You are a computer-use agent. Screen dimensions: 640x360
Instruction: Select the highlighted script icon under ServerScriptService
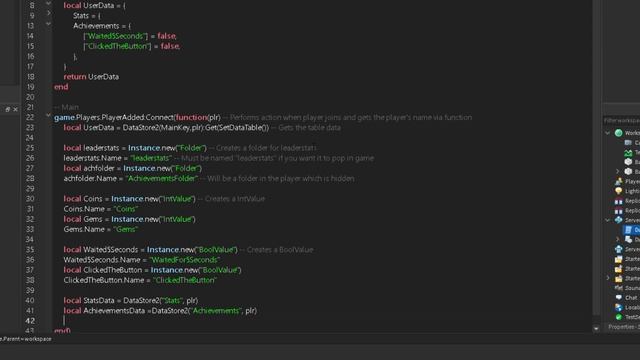click(x=628, y=230)
